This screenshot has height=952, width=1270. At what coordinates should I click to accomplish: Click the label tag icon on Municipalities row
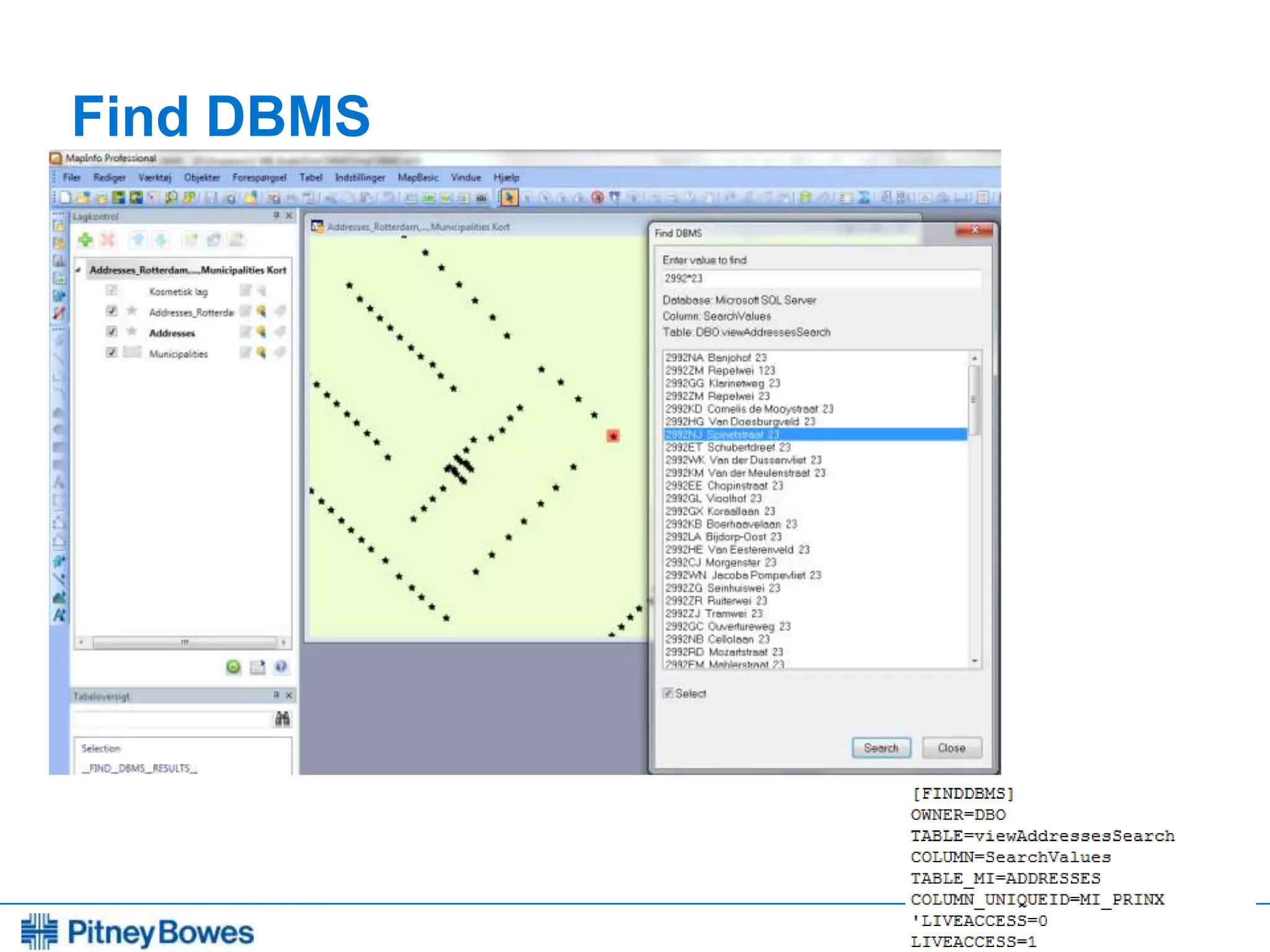pos(280,353)
